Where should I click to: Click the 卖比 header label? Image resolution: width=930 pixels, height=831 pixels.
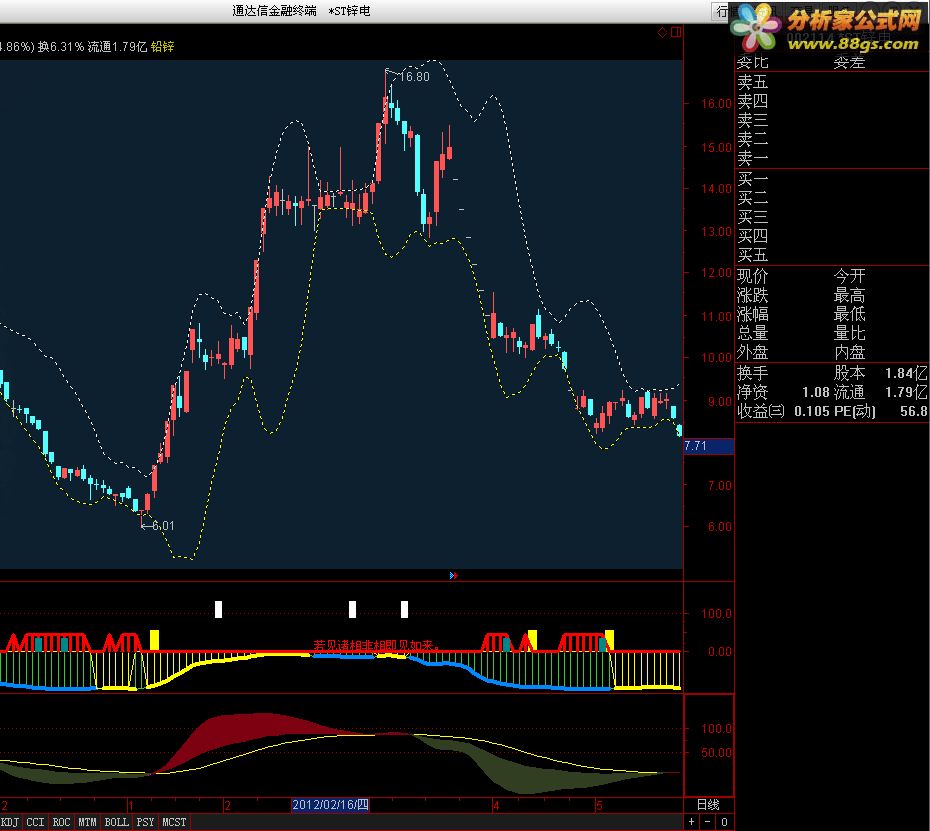[753, 62]
